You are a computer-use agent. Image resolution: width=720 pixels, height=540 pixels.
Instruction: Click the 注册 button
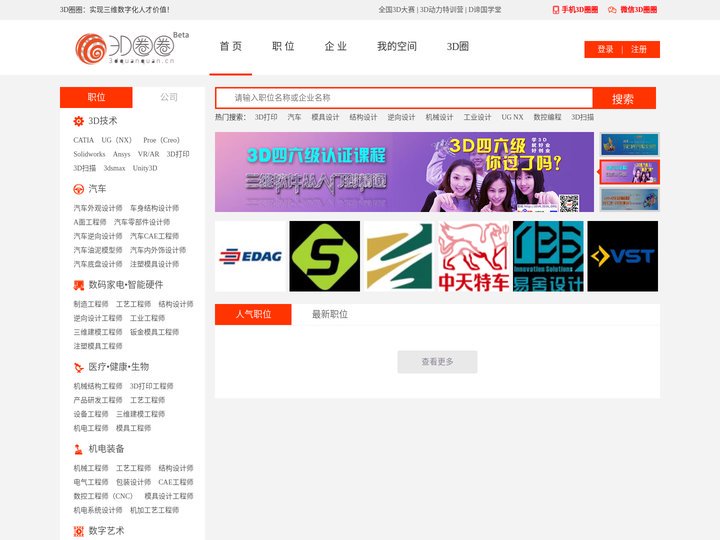[x=639, y=50]
